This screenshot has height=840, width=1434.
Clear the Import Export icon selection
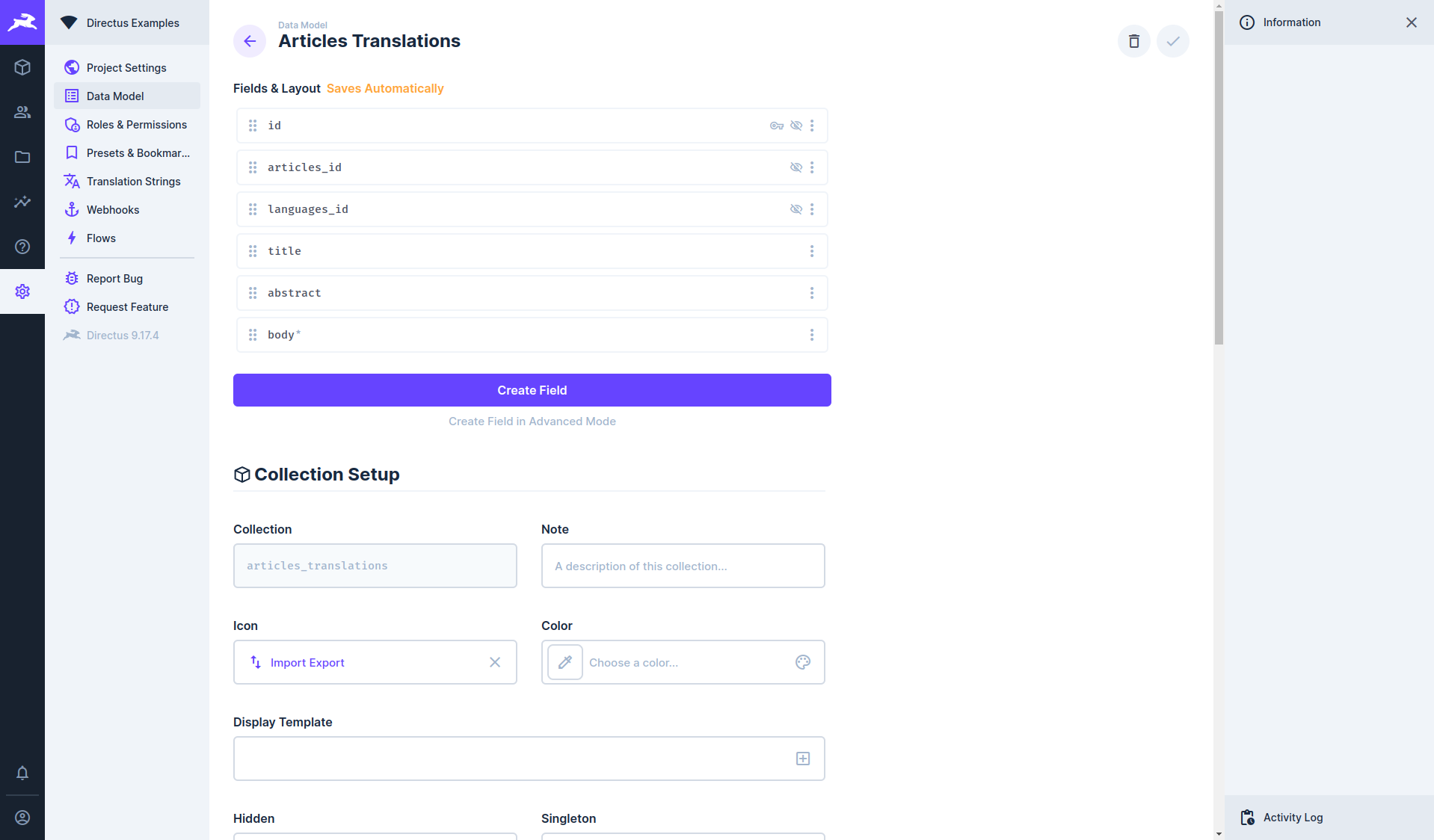[x=495, y=662]
